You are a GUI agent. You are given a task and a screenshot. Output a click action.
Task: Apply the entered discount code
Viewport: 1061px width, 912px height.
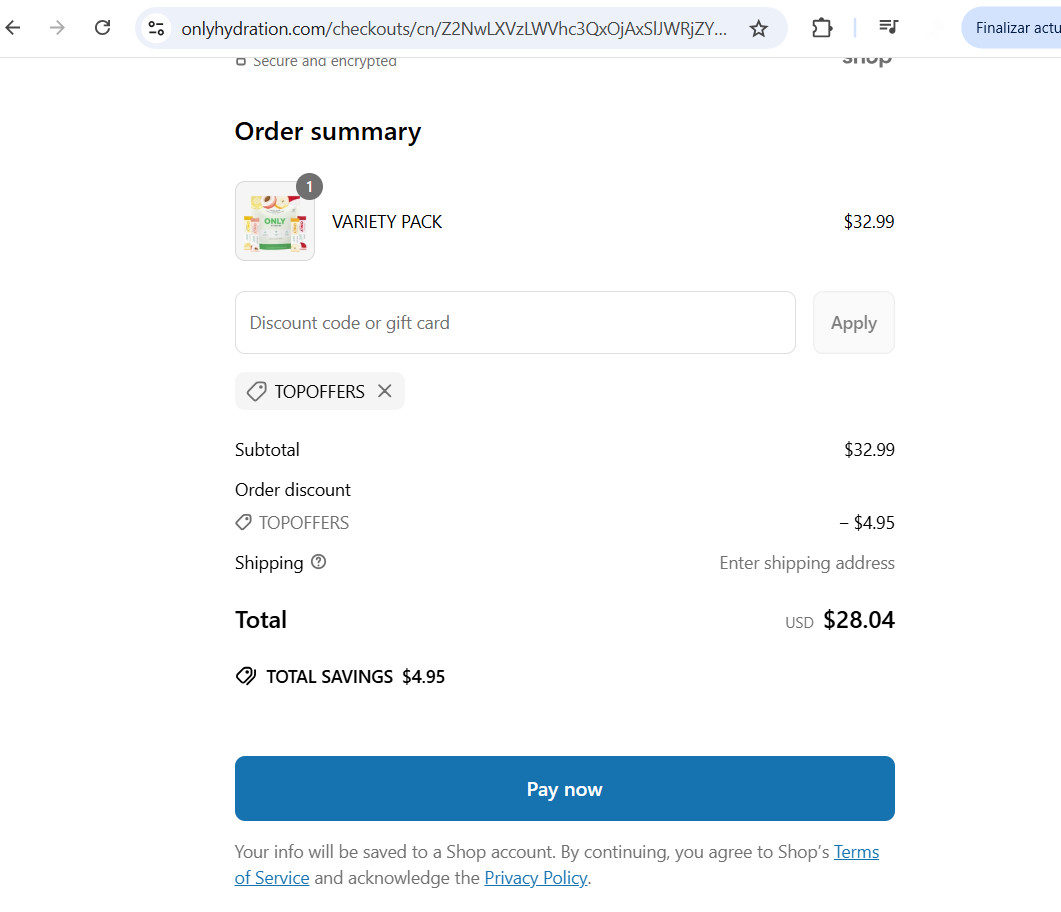pos(853,322)
